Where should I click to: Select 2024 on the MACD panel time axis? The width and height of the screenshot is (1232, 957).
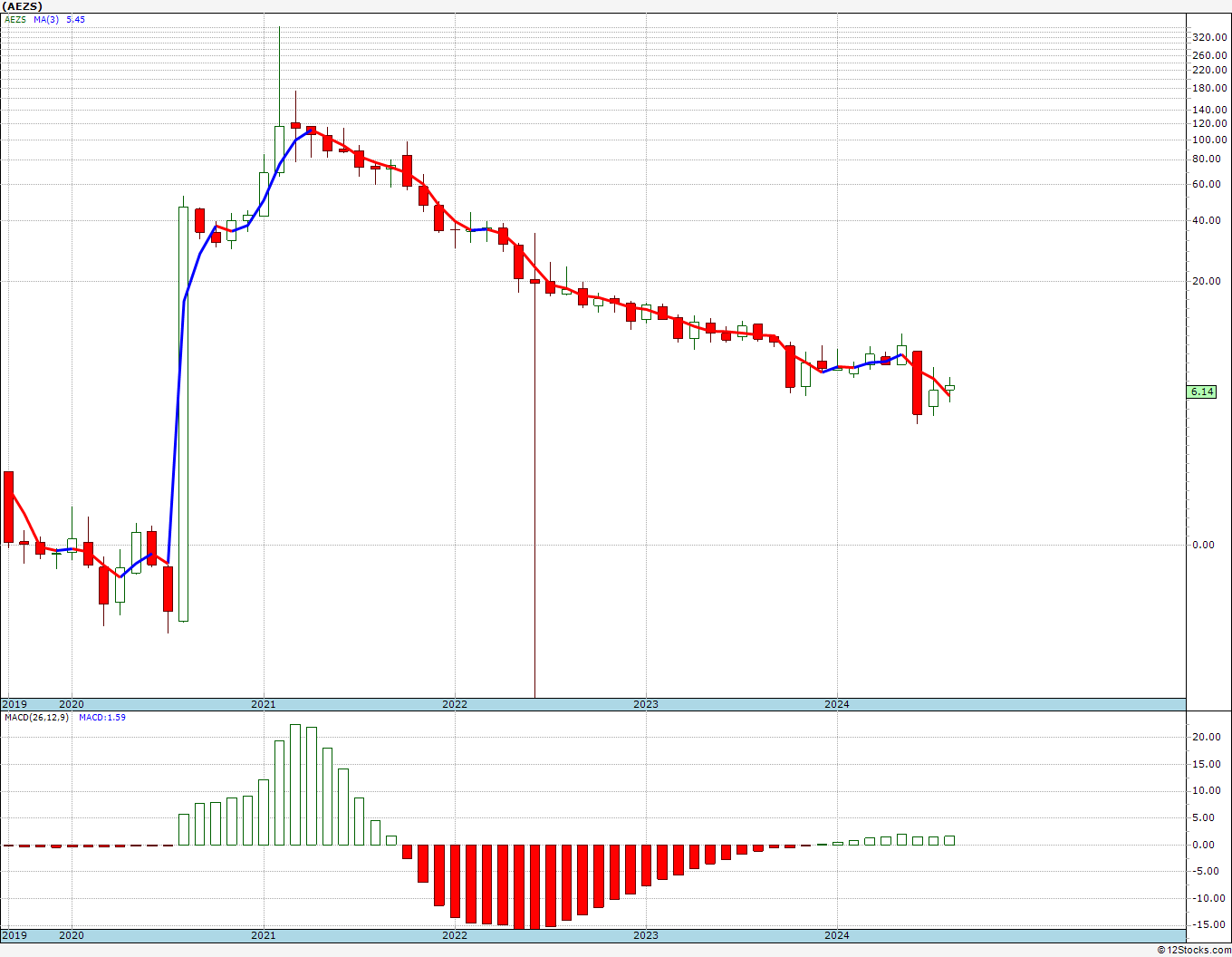point(837,935)
